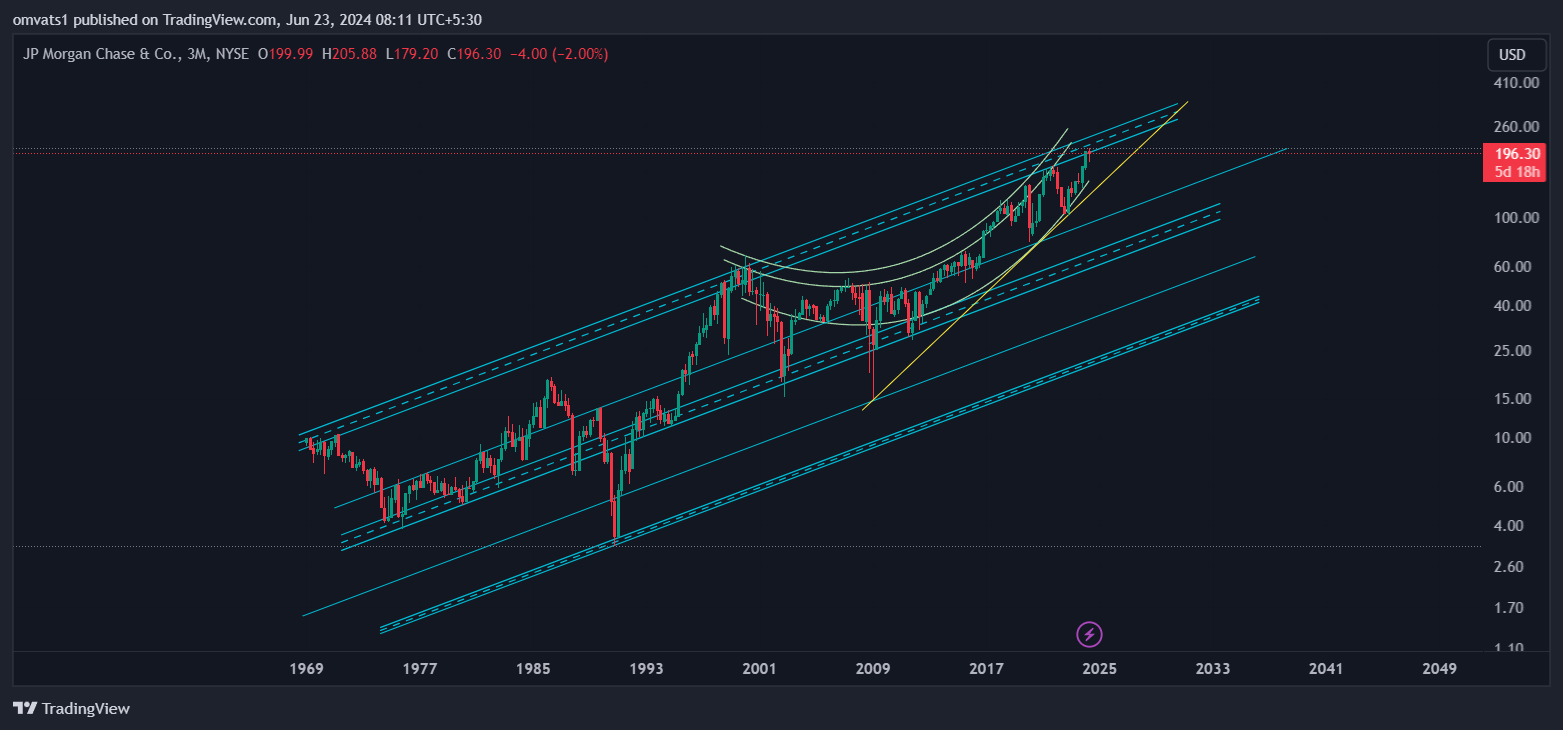1563x730 pixels.
Task: Click the −4.00 (−2.00%) change value
Action: [x=559, y=53]
